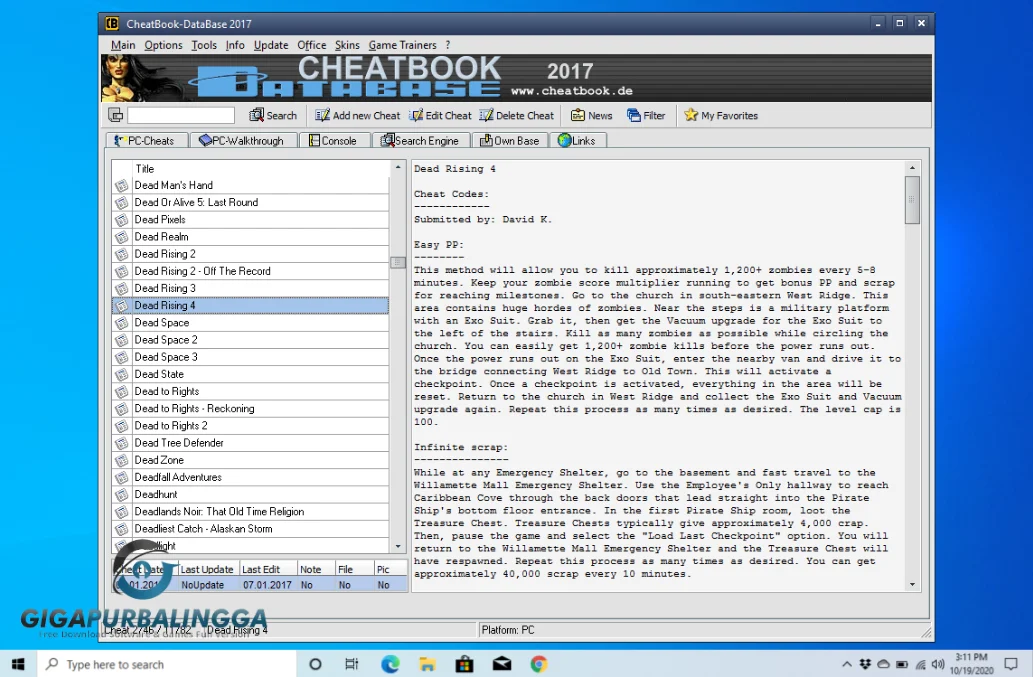This screenshot has width=1033, height=677.
Task: Switch to the Console tab
Action: click(x=333, y=140)
